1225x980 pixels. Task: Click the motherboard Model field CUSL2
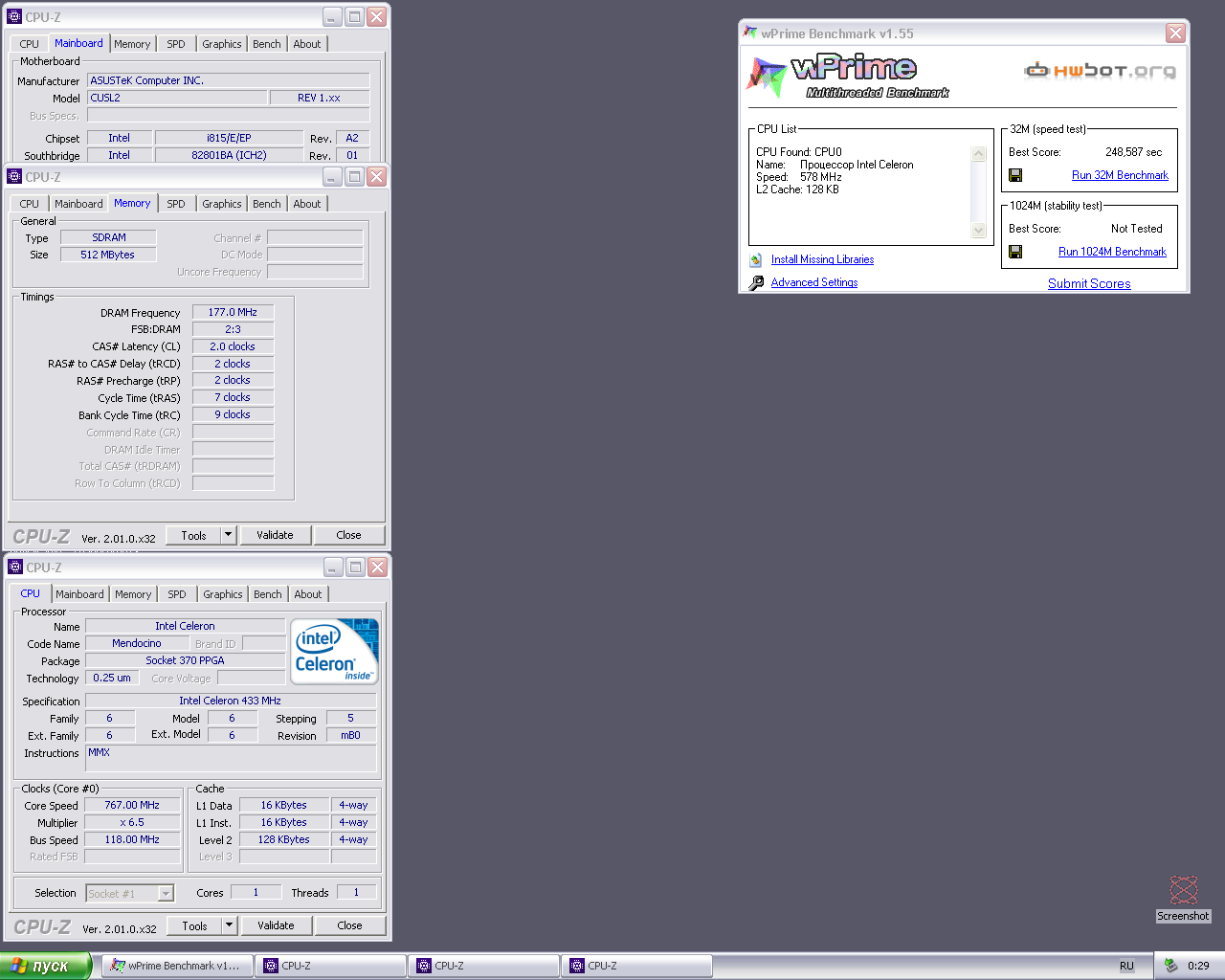click(177, 98)
